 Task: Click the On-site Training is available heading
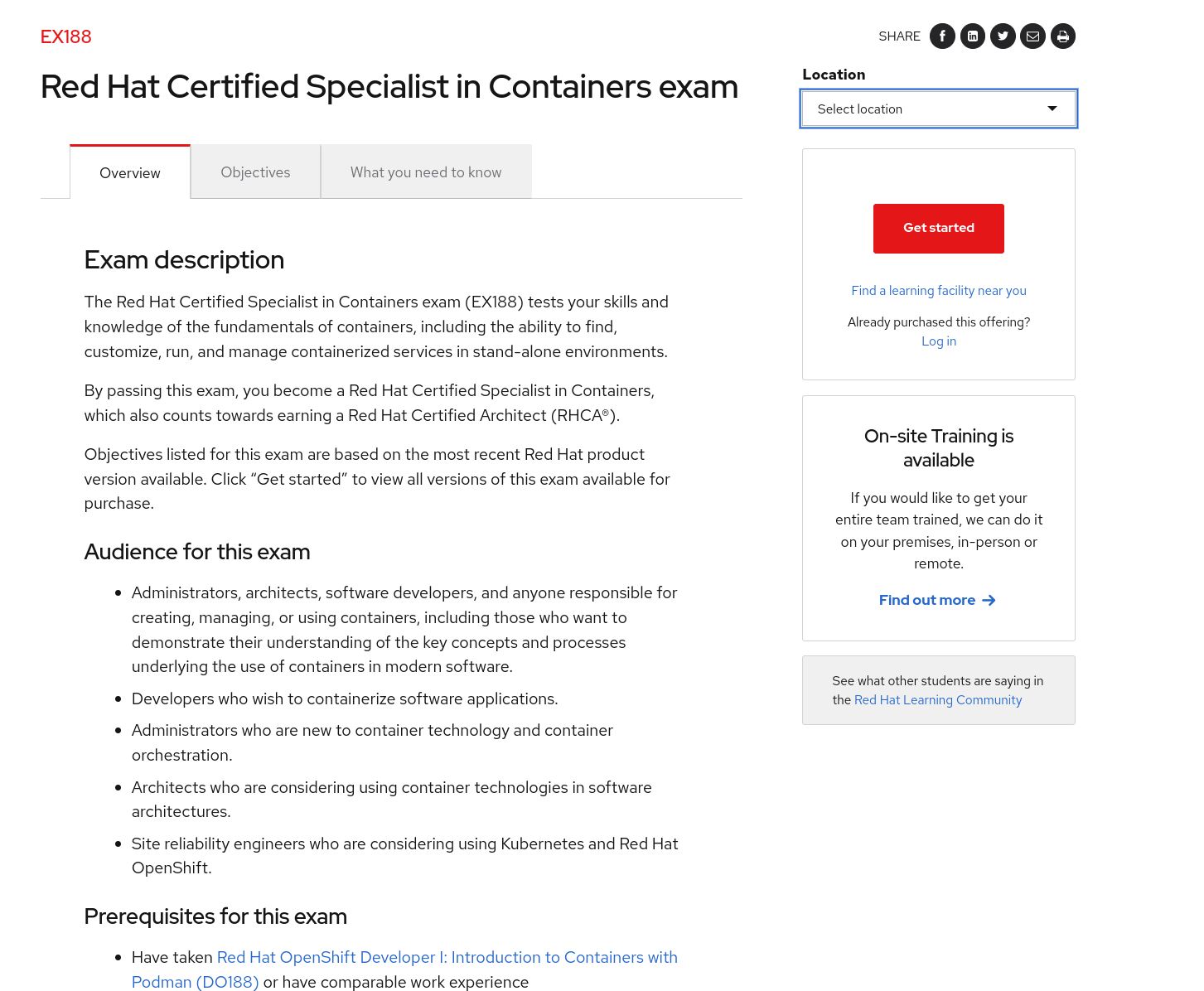pos(939,448)
